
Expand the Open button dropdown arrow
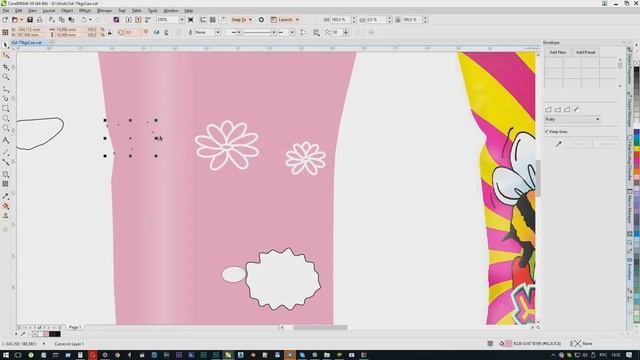[x=21, y=20]
